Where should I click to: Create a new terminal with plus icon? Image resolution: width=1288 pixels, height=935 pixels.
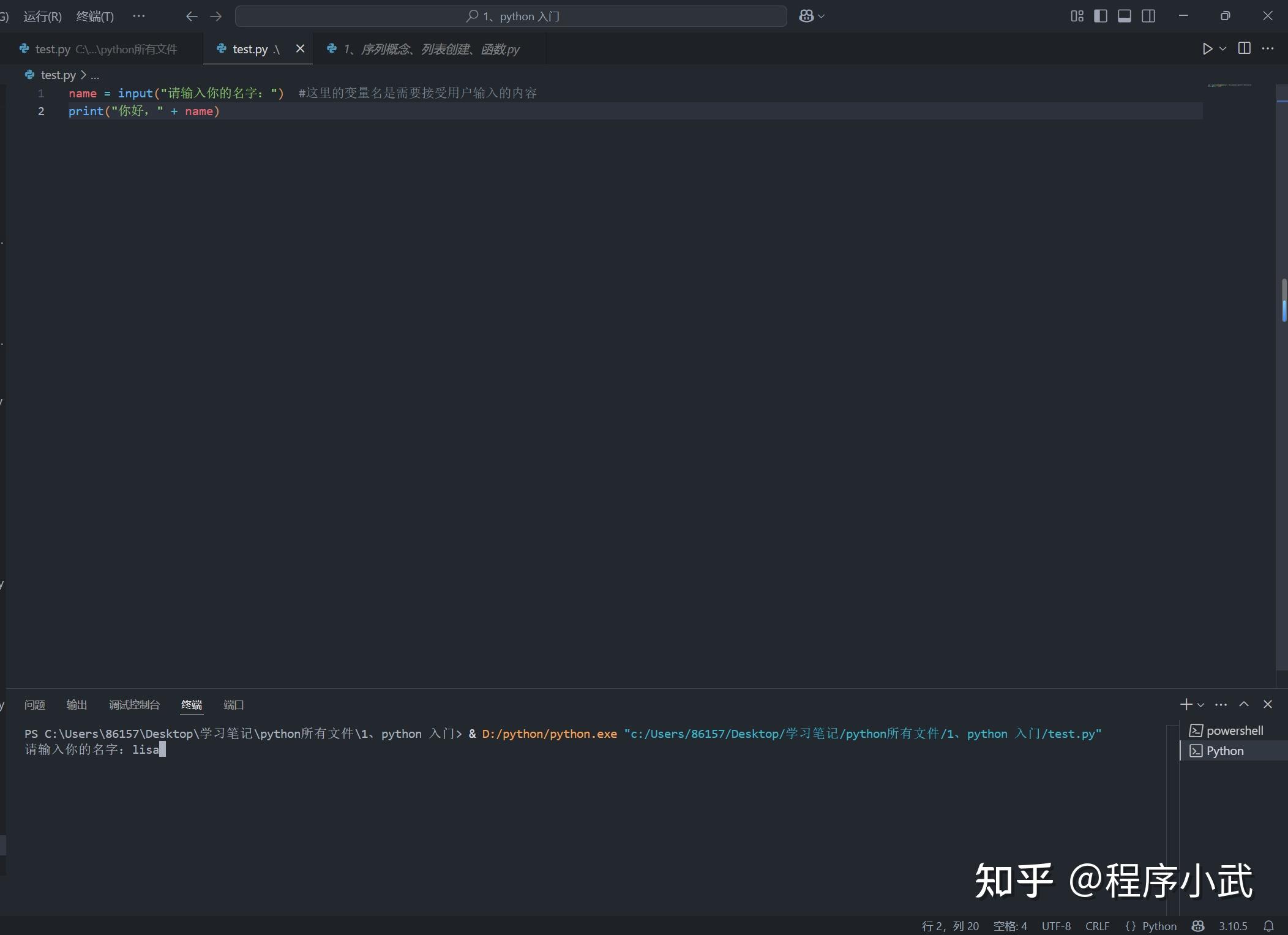[x=1186, y=704]
